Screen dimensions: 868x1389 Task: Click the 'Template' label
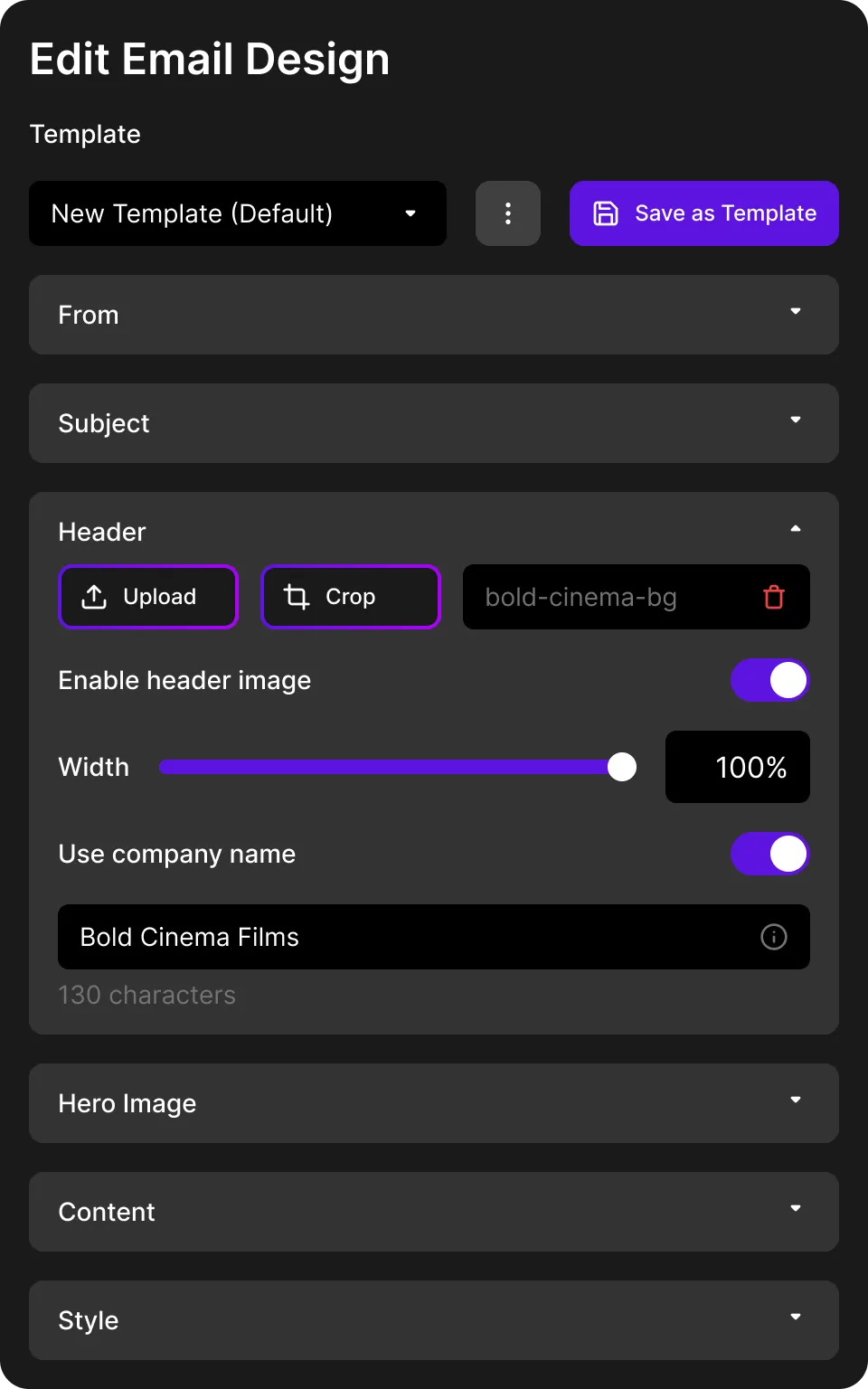(x=85, y=134)
